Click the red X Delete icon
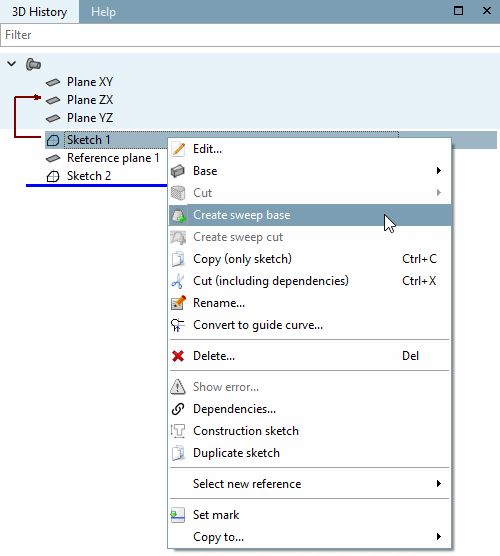 tap(178, 356)
